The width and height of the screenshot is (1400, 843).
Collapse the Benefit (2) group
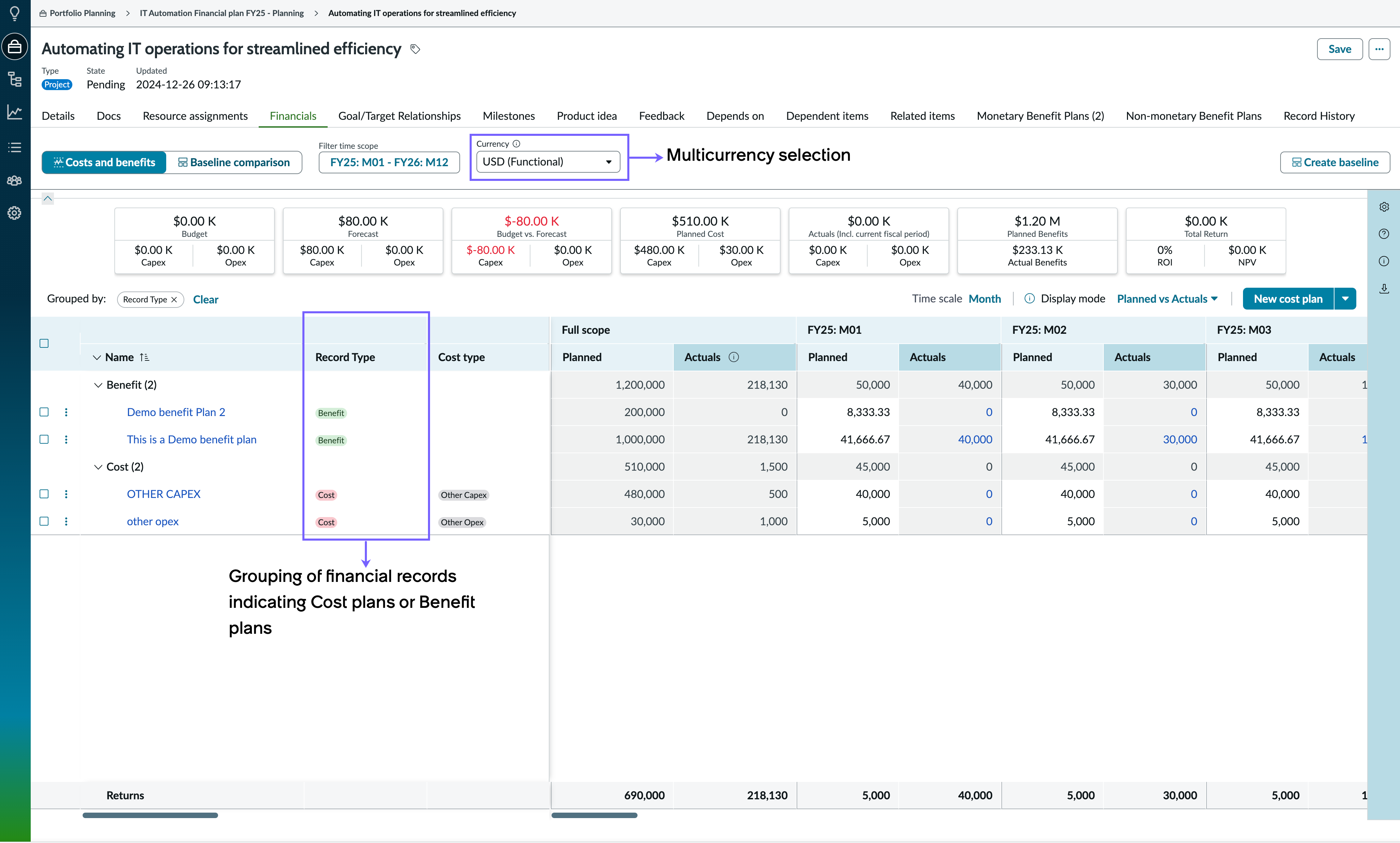[98, 385]
